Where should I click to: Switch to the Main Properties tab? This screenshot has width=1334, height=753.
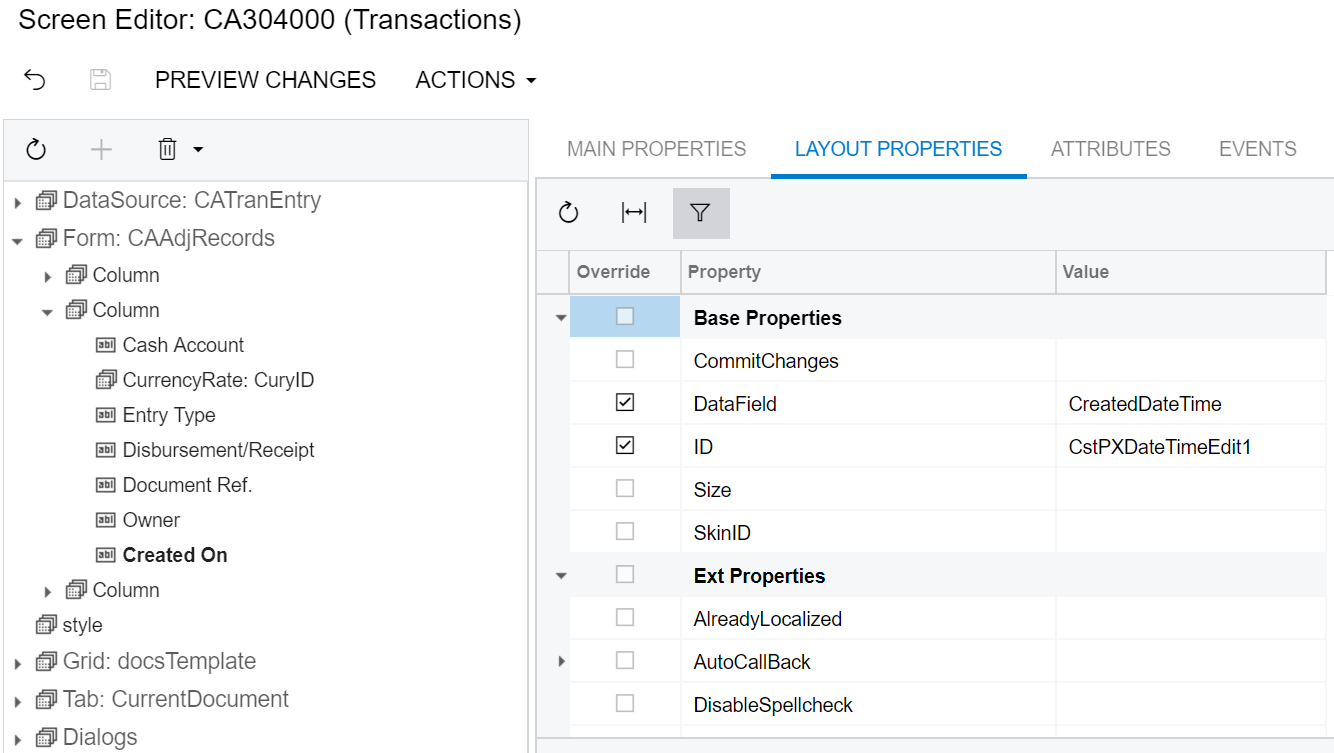click(x=656, y=149)
